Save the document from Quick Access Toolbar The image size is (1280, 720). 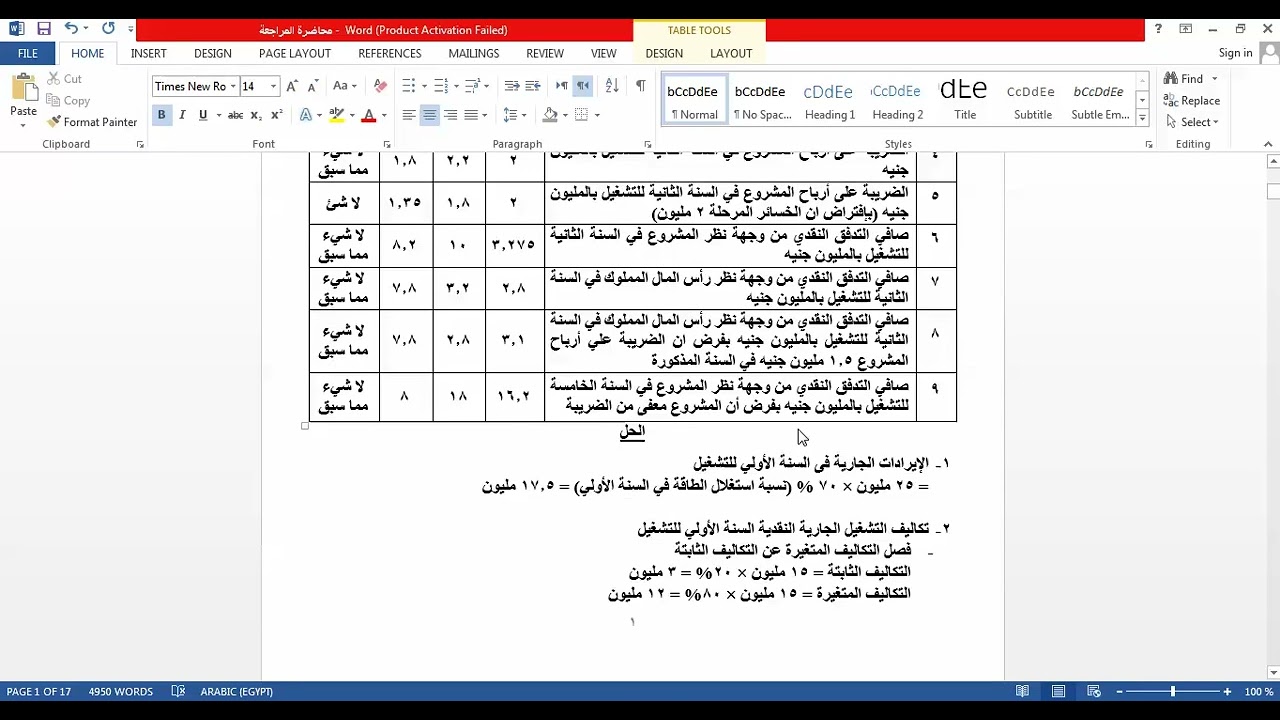point(44,29)
